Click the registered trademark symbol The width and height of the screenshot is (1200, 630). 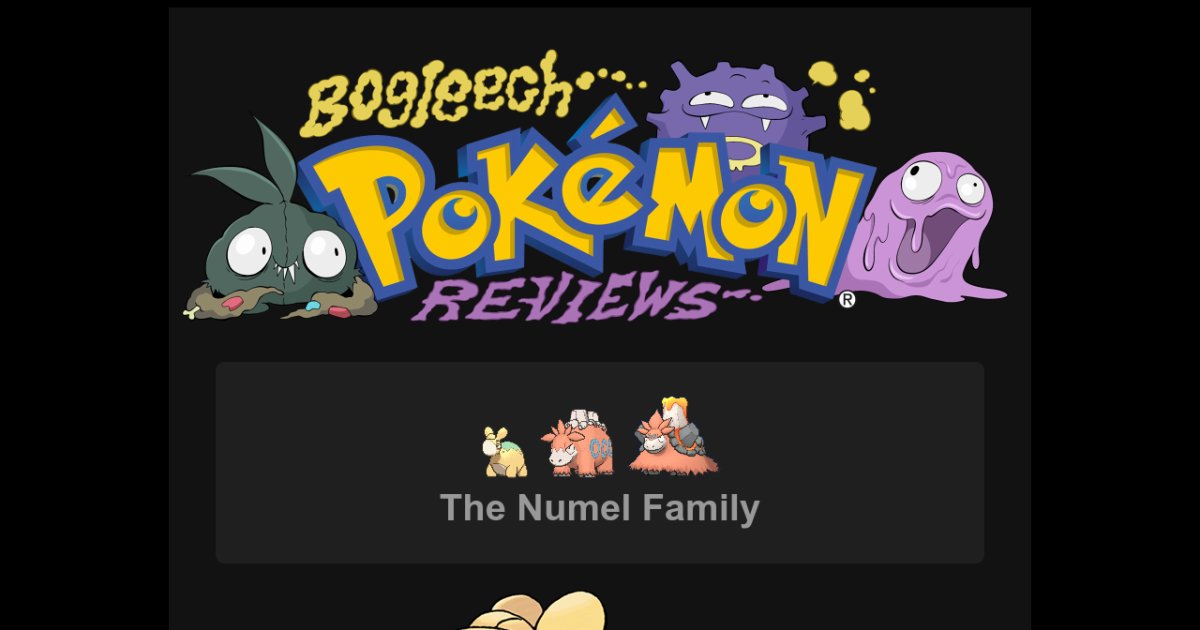(x=847, y=299)
